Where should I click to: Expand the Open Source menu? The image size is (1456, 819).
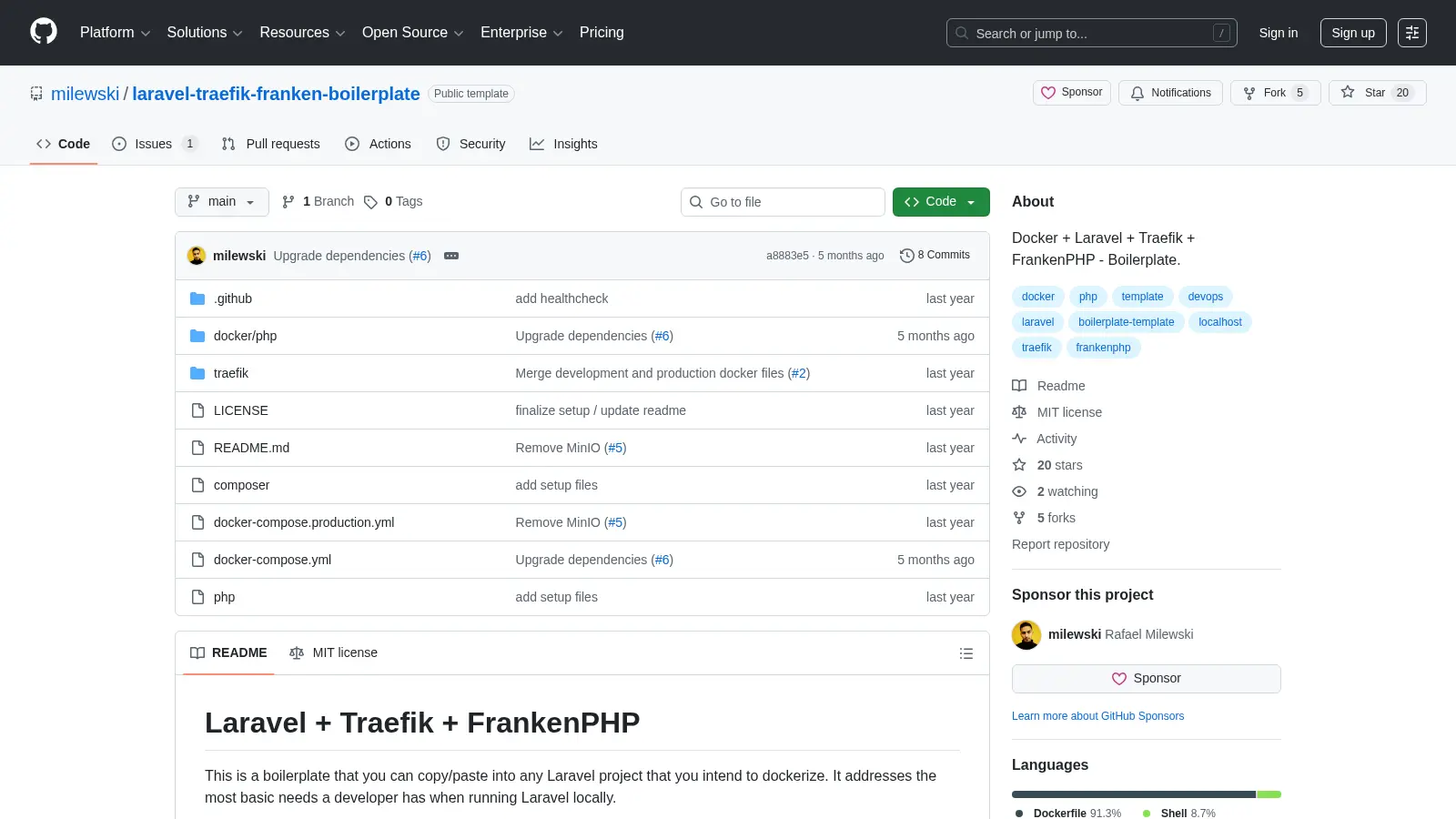coord(412,33)
